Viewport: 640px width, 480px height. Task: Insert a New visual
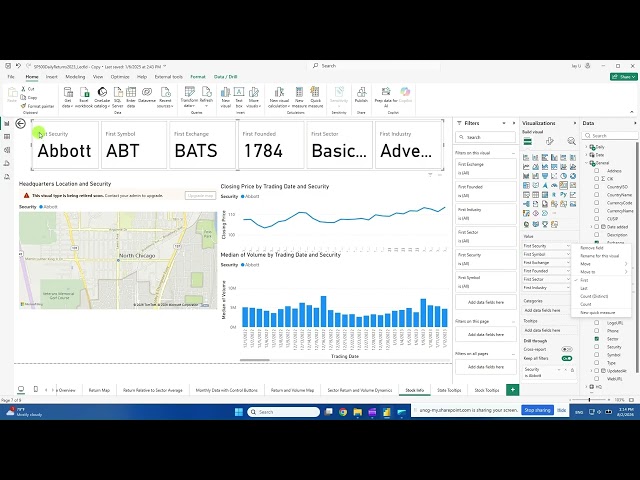(225, 97)
